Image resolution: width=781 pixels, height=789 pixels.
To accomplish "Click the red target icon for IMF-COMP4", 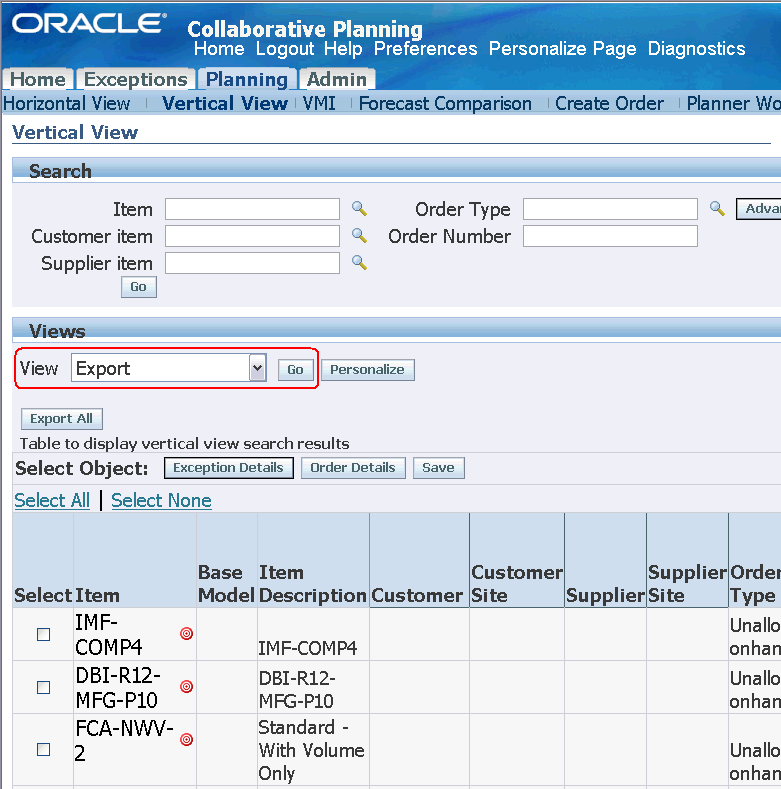I will click(x=187, y=634).
